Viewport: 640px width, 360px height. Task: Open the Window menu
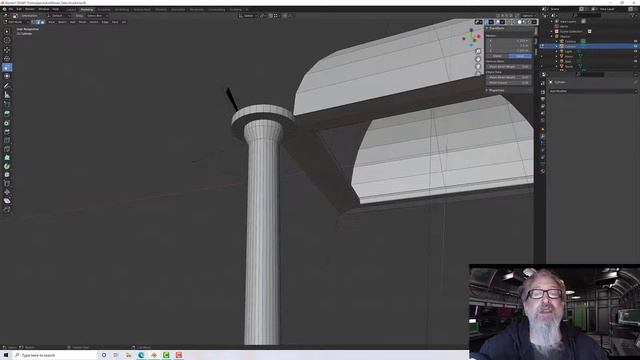[x=44, y=9]
